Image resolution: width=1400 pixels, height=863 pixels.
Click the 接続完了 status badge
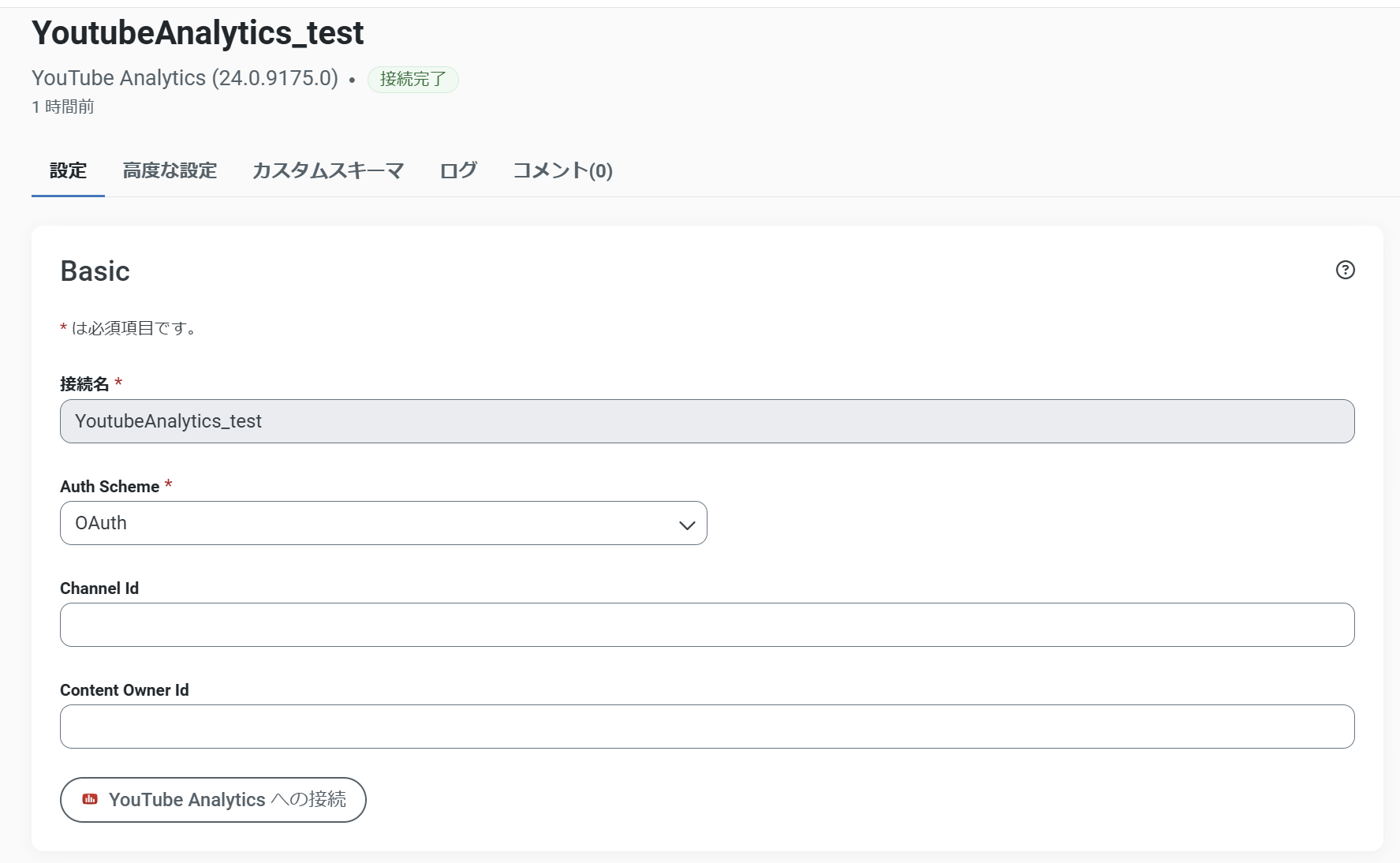tap(413, 79)
